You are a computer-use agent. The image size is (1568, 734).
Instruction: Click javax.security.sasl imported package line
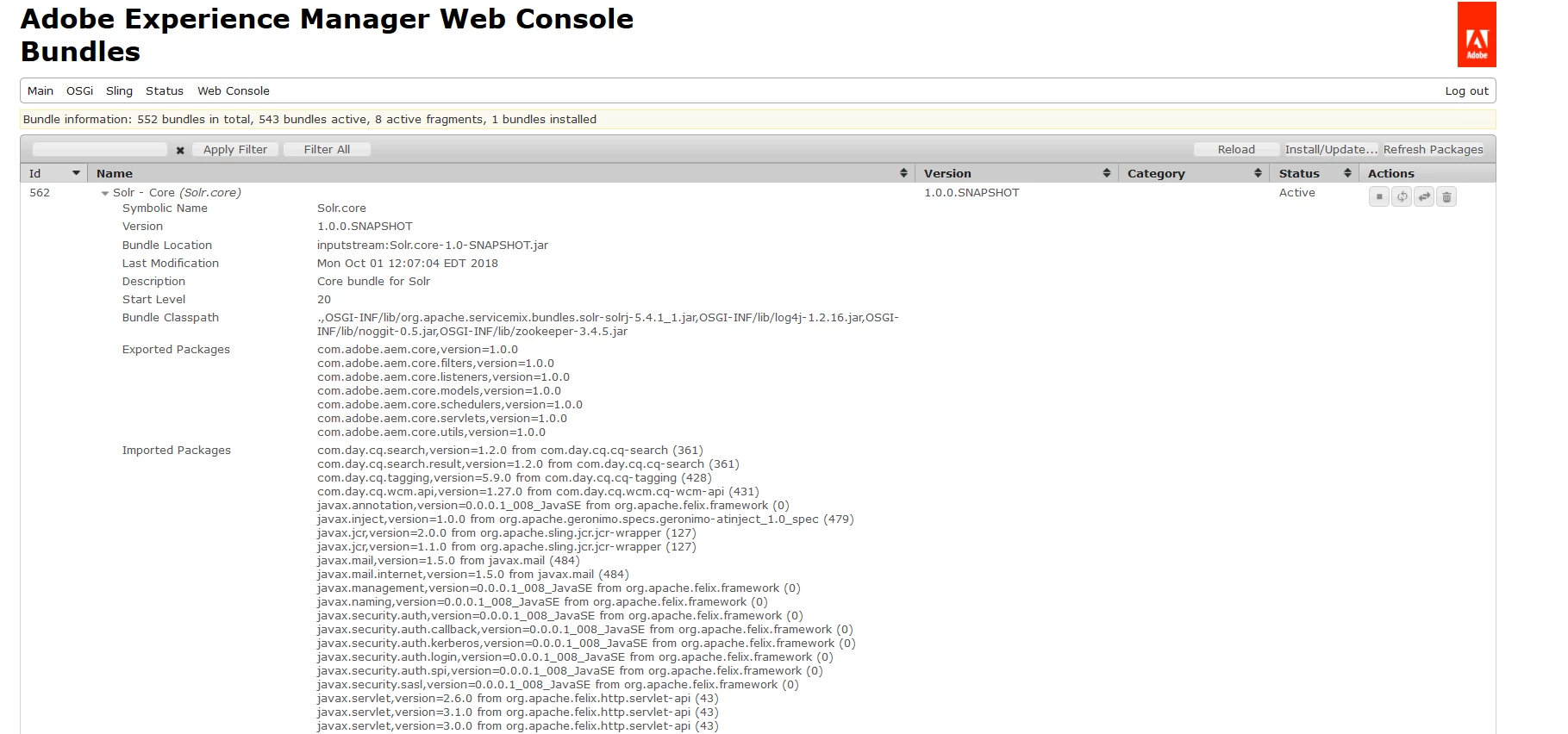point(558,685)
